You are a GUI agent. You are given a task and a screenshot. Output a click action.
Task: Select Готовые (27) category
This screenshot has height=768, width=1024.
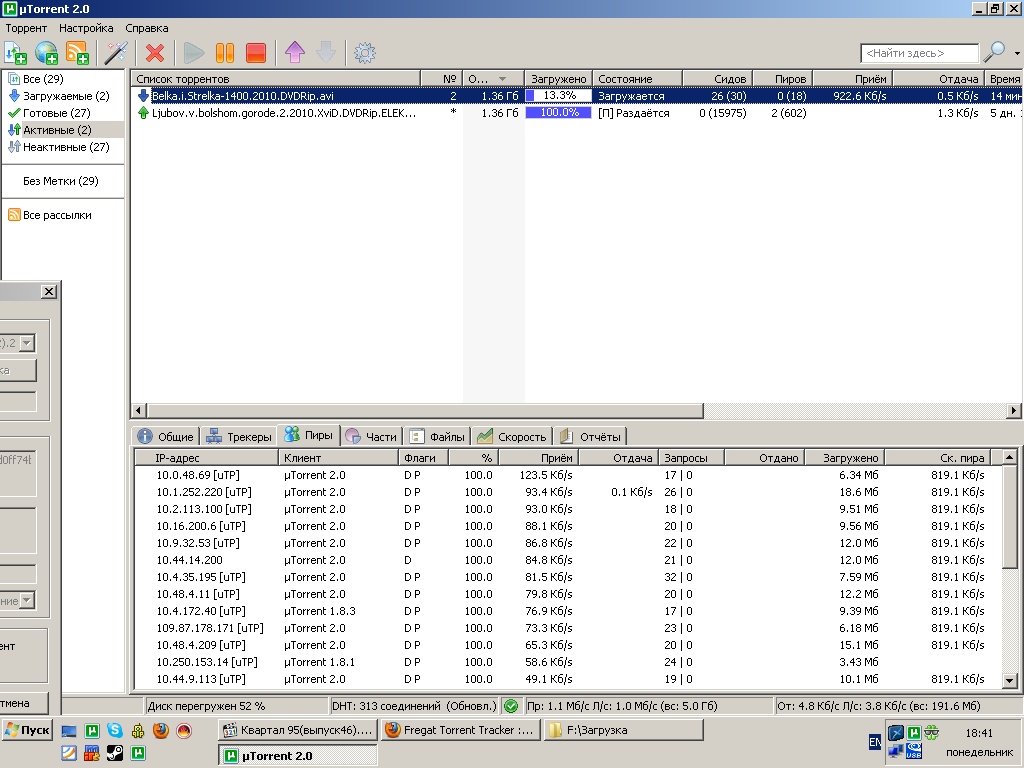coord(57,113)
